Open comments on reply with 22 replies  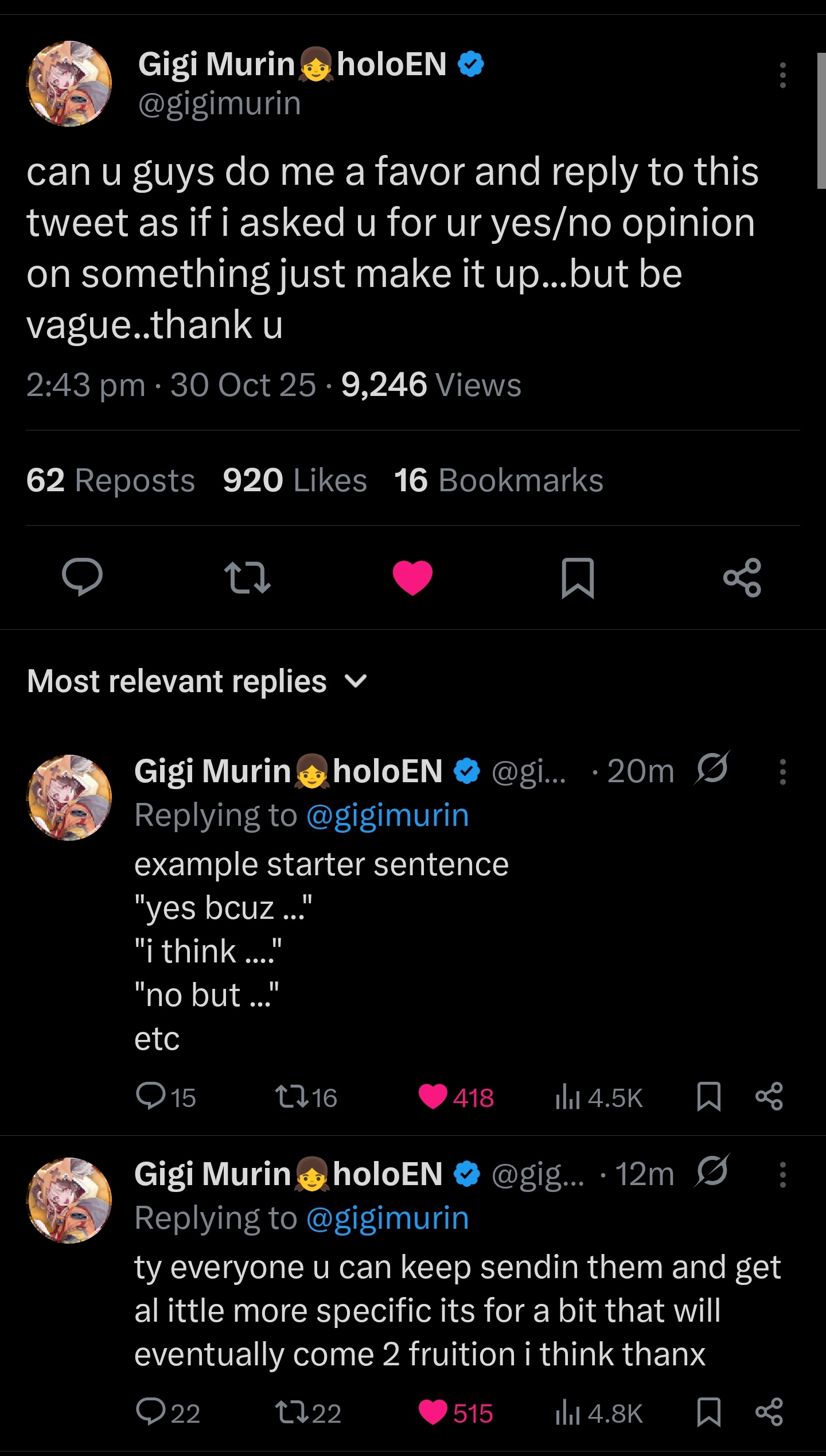point(150,1412)
